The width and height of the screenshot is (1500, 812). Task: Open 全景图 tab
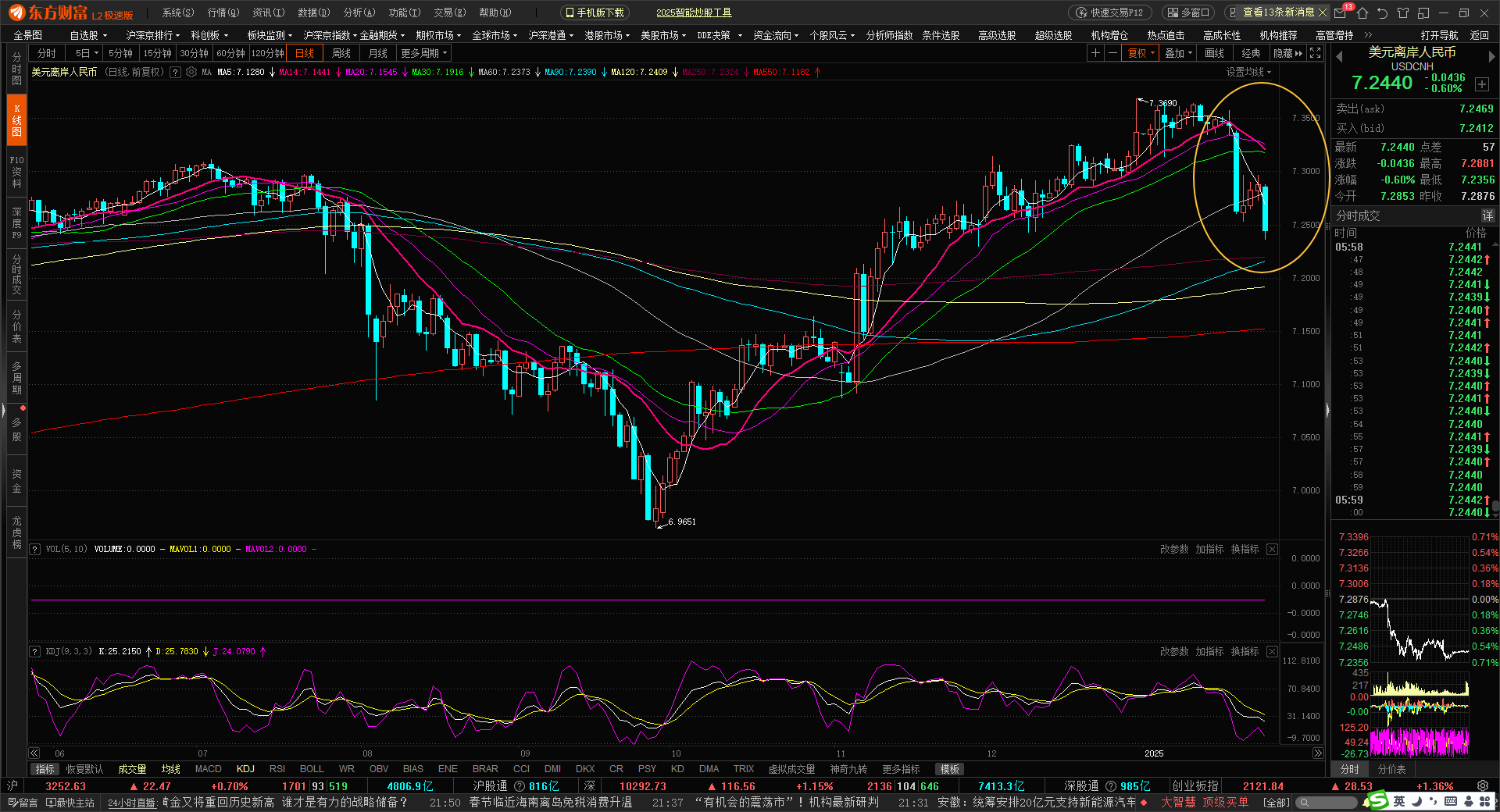coord(27,35)
